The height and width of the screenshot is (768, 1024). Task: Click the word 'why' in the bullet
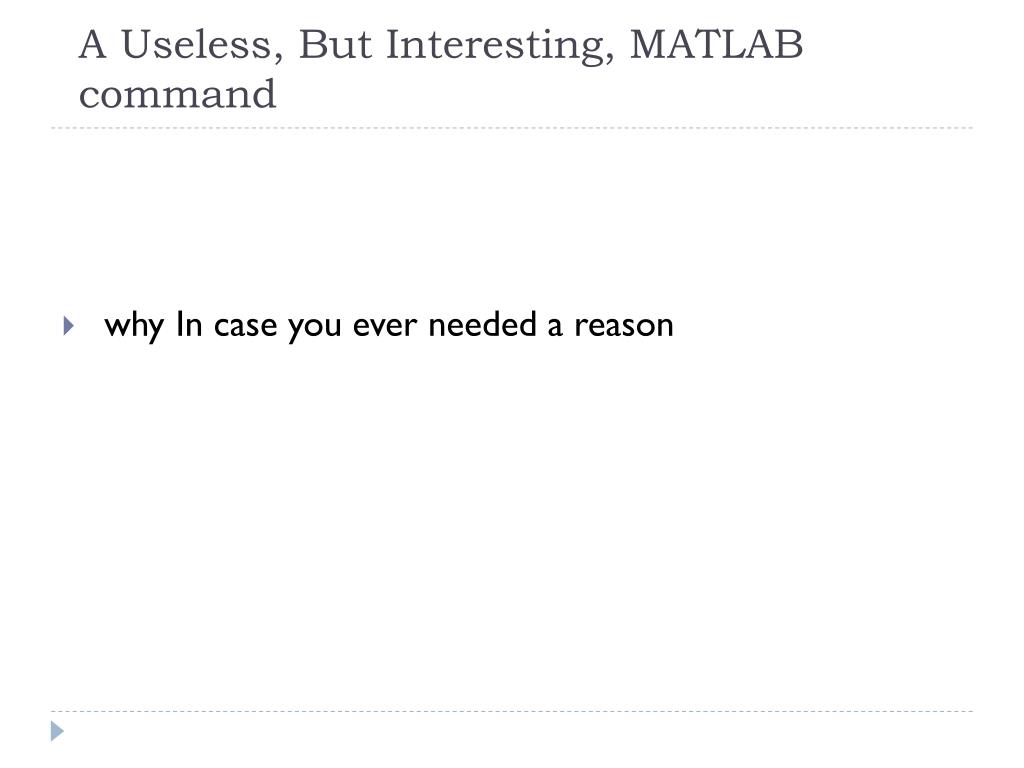tap(134, 327)
